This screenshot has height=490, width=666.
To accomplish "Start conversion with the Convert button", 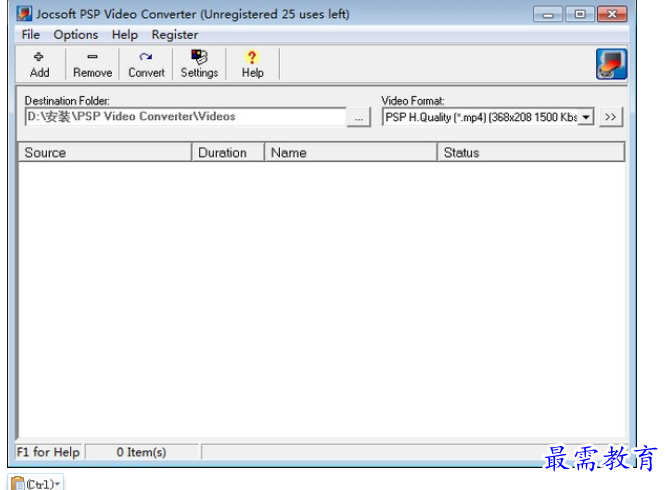I will pyautogui.click(x=146, y=64).
